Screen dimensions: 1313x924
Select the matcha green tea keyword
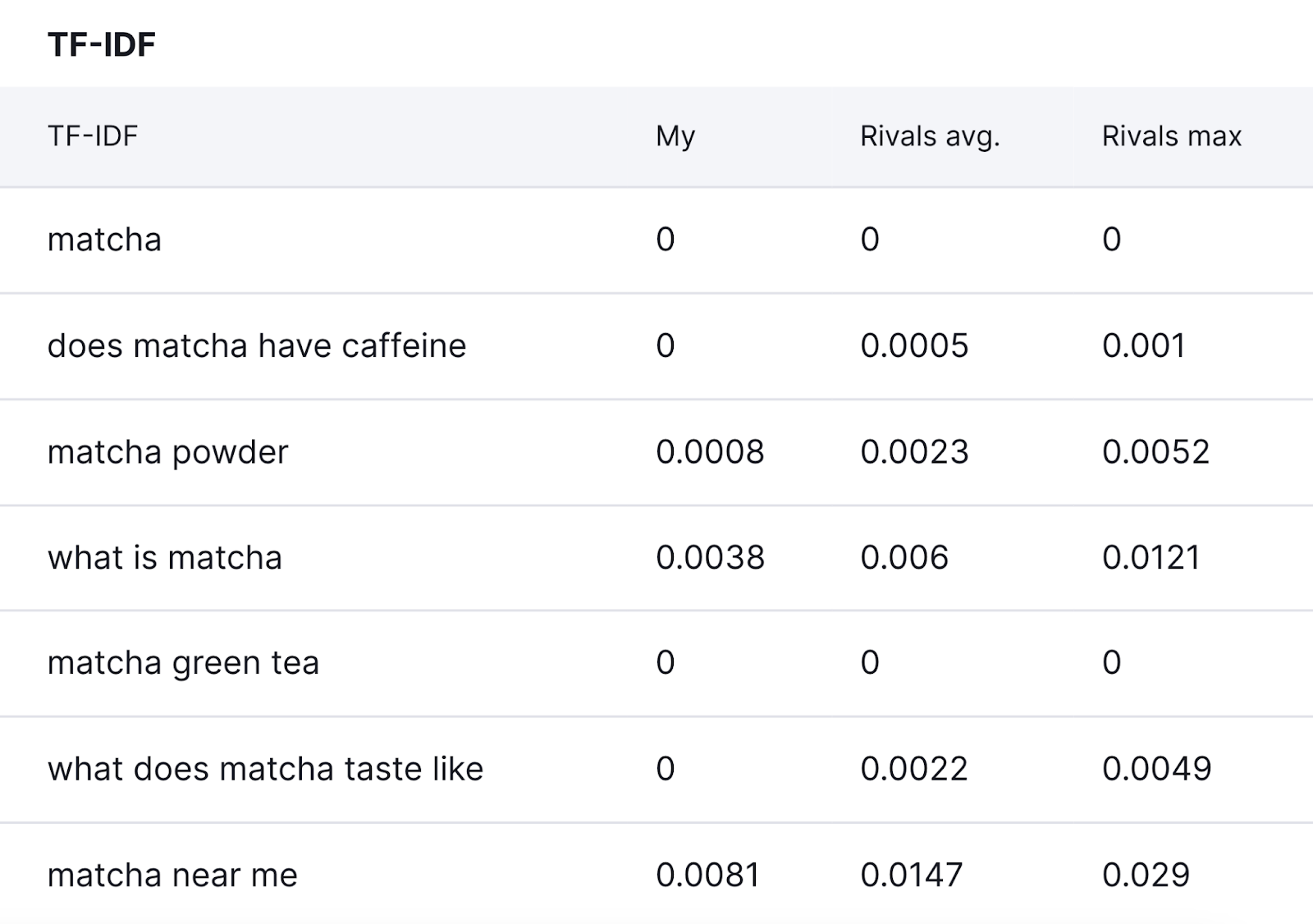coord(182,663)
